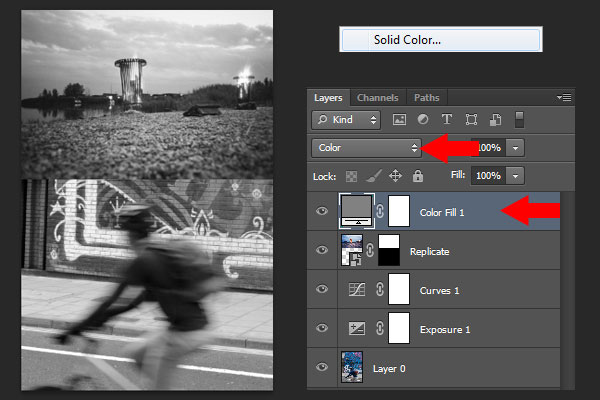Select the Layer 0 name
Image resolution: width=600 pixels, height=400 pixels.
coord(389,369)
